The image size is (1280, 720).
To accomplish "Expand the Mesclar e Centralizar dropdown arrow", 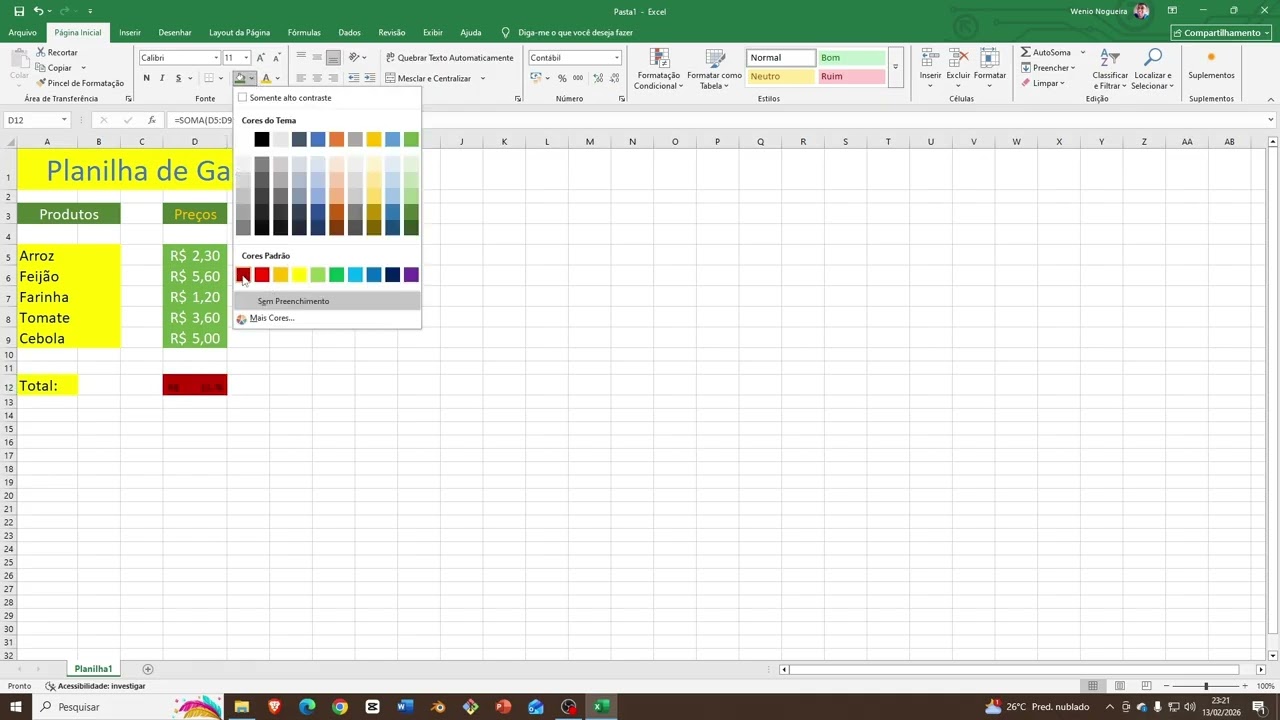I will pyautogui.click(x=483, y=78).
